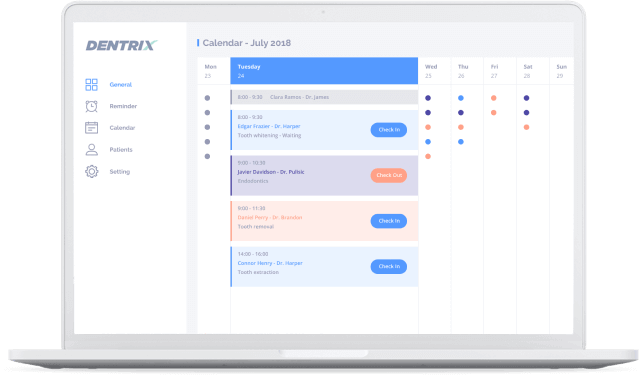
Task: Select the Calendar icon in sidebar
Action: coord(91,128)
